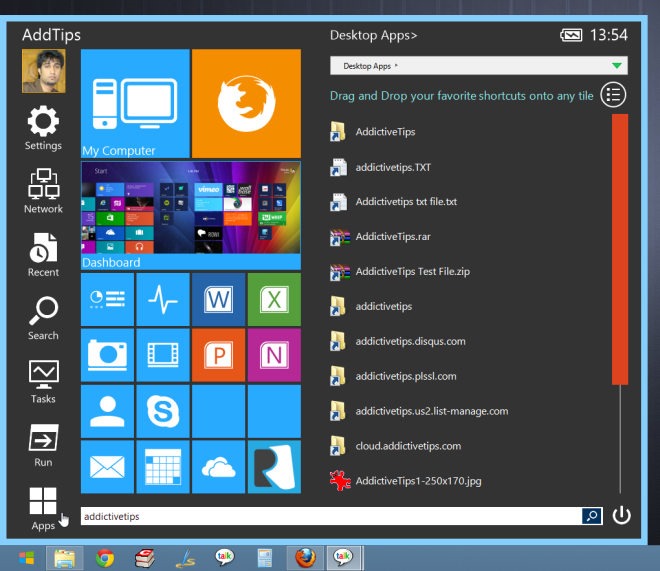The image size is (660, 571).
Task: Open the active Google Talk taskbar button
Action: coord(344,558)
